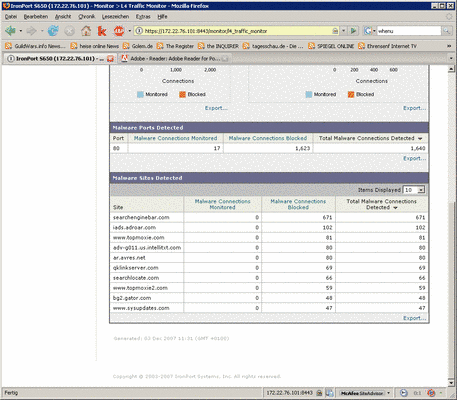Click the green Back arrow button
Screen dimensions: 457x400
10,31
